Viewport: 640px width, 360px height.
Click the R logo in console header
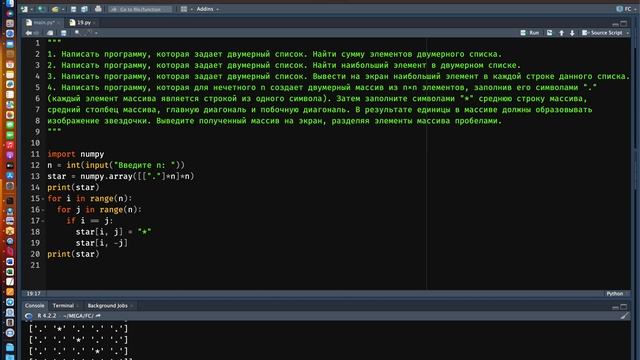tap(29, 316)
